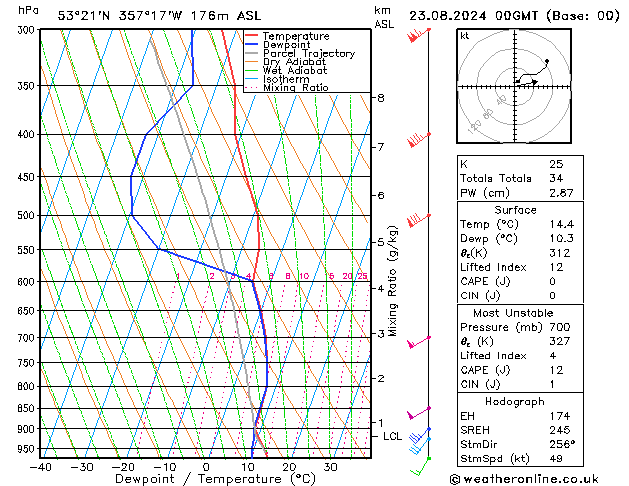This screenshot has height=486, width=629.
Task: Click the SREH value 245
Action: (560, 430)
